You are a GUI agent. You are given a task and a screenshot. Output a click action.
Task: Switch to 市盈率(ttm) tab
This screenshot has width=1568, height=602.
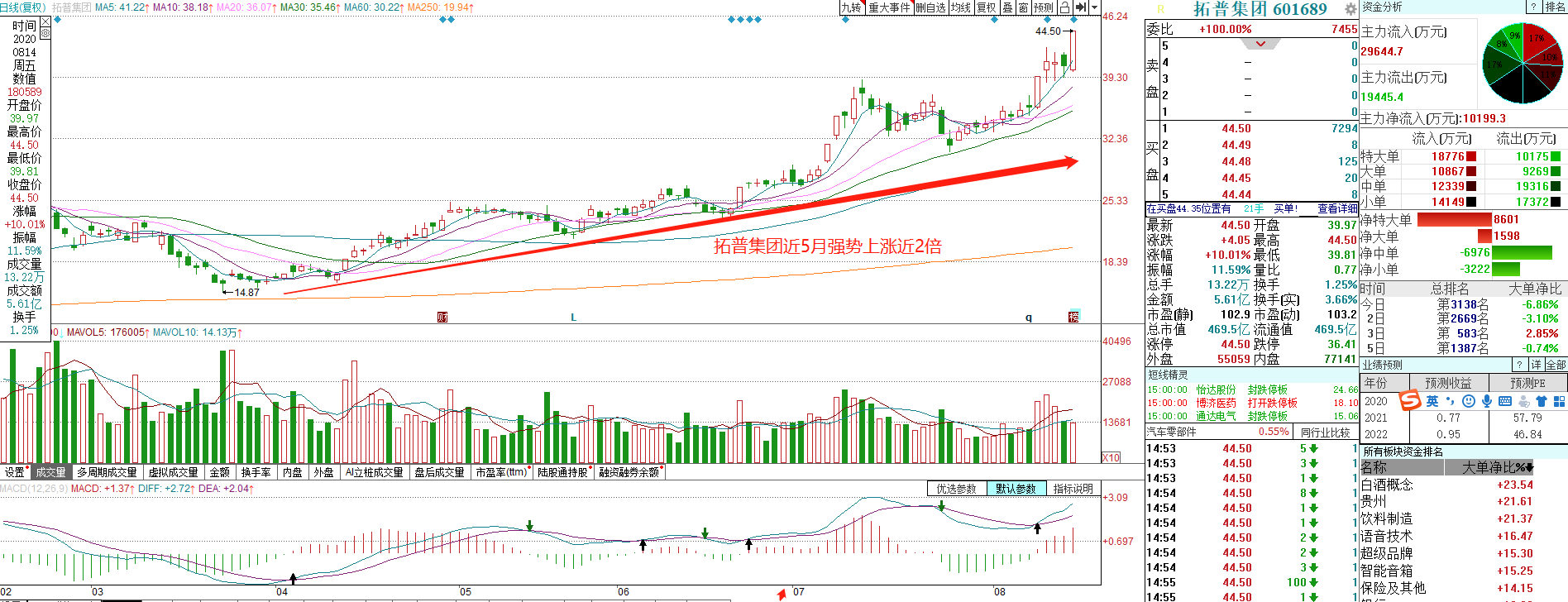[502, 472]
